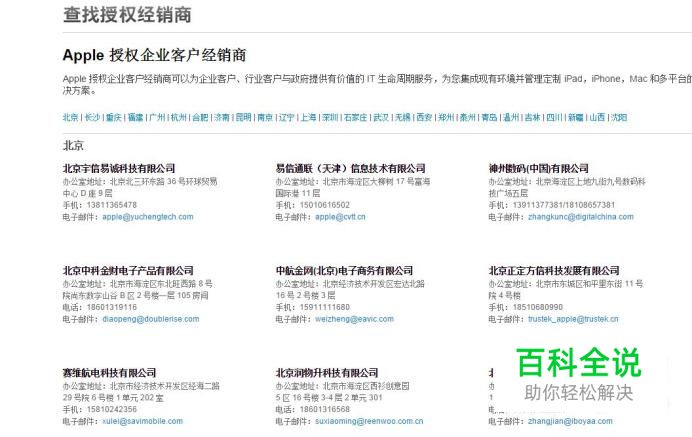This screenshot has height=437, width=692.
Task: Go to the 辽宁 region link
Action: coord(286,117)
